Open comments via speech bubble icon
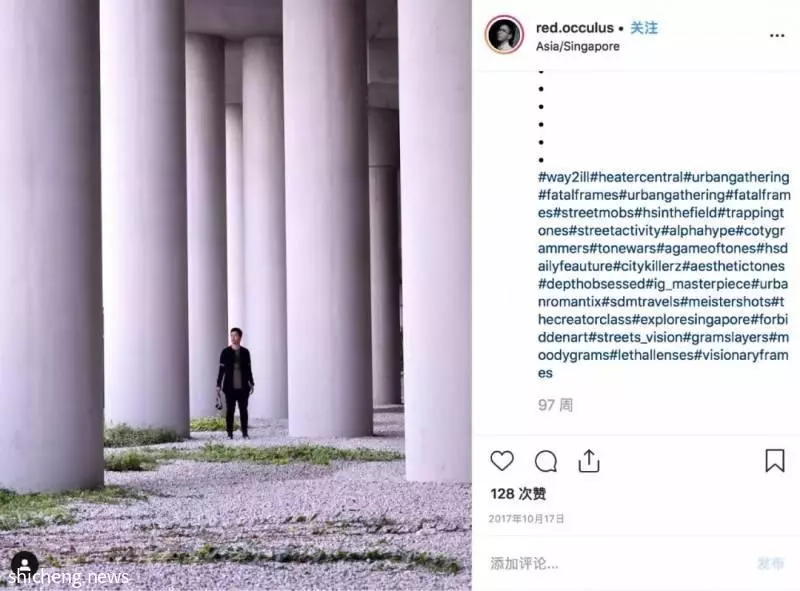Screen dimensions: 800x591 pyautogui.click(x=545, y=461)
